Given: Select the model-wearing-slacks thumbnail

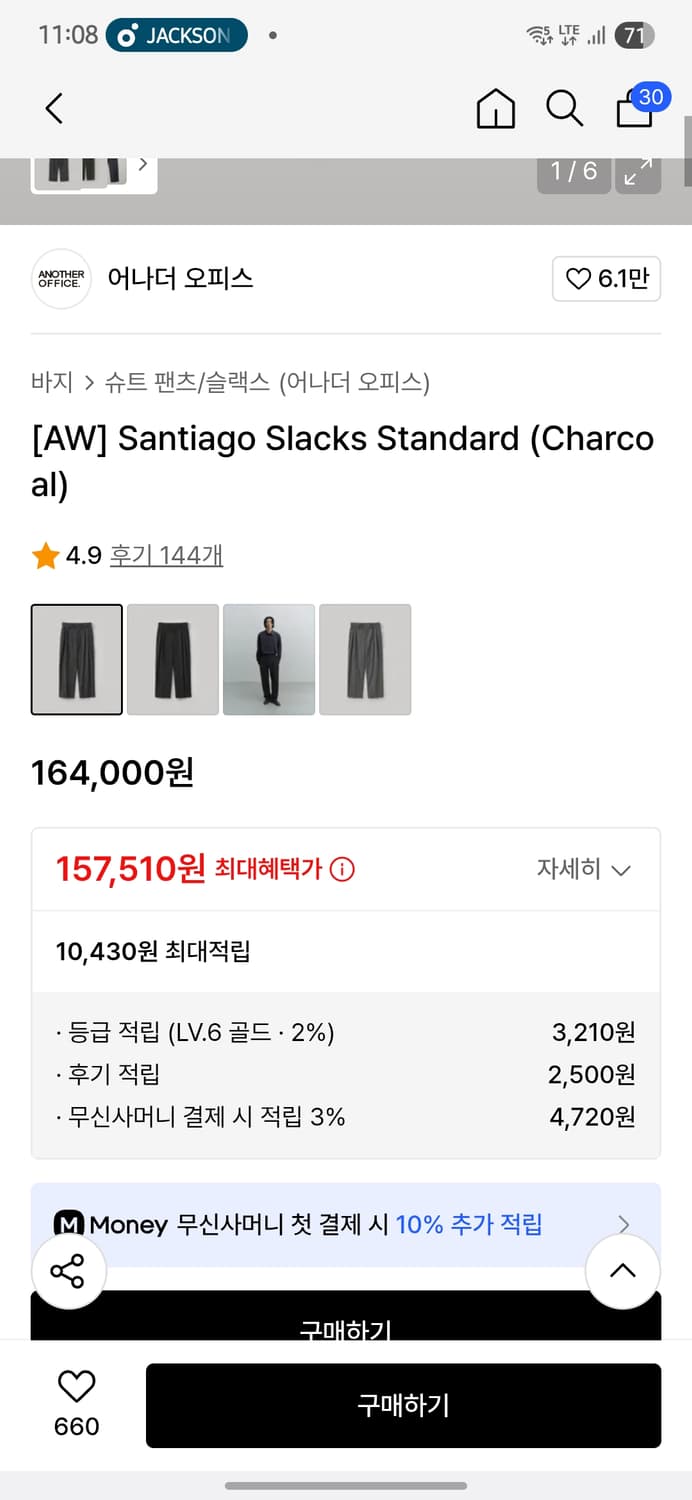Looking at the screenshot, I should tap(269, 659).
